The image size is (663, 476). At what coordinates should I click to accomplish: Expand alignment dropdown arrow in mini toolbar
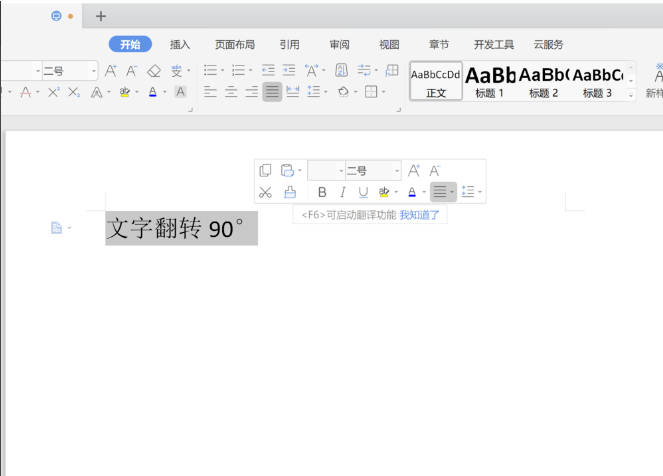(452, 192)
